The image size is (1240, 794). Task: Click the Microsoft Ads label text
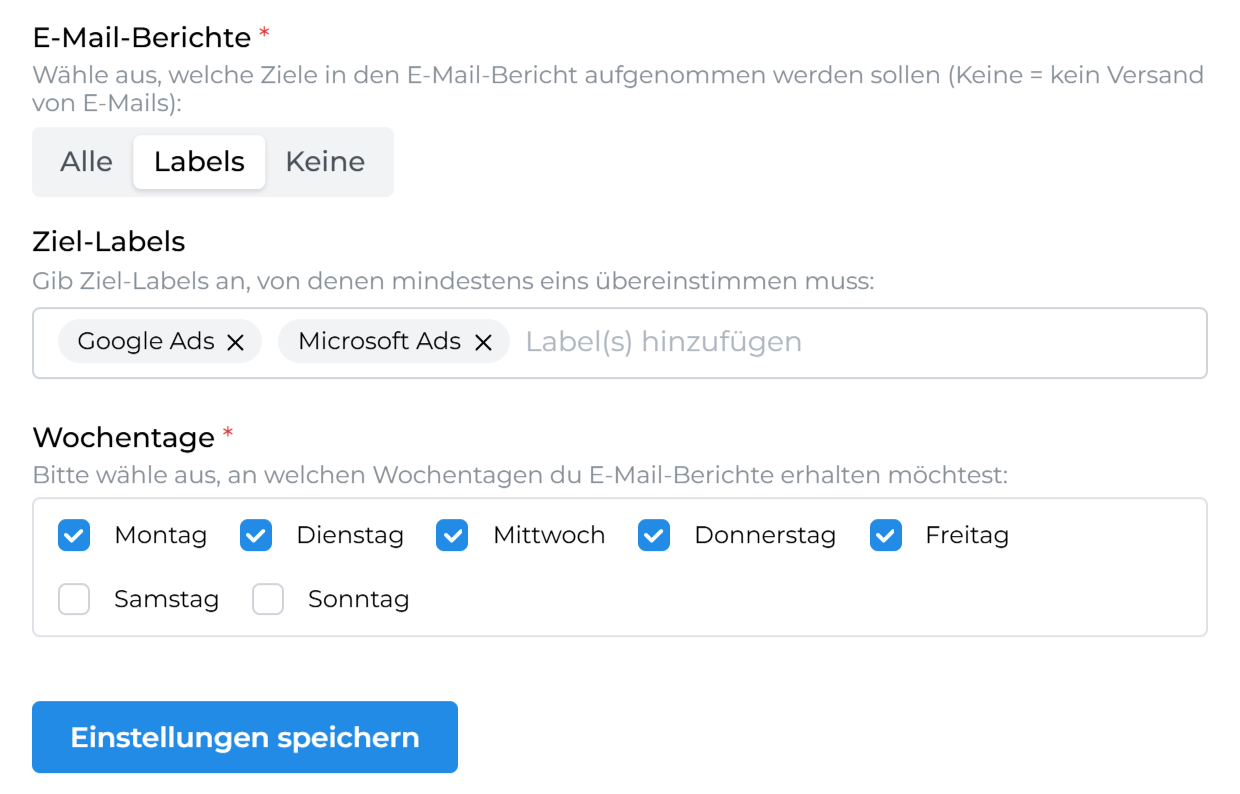(x=380, y=342)
